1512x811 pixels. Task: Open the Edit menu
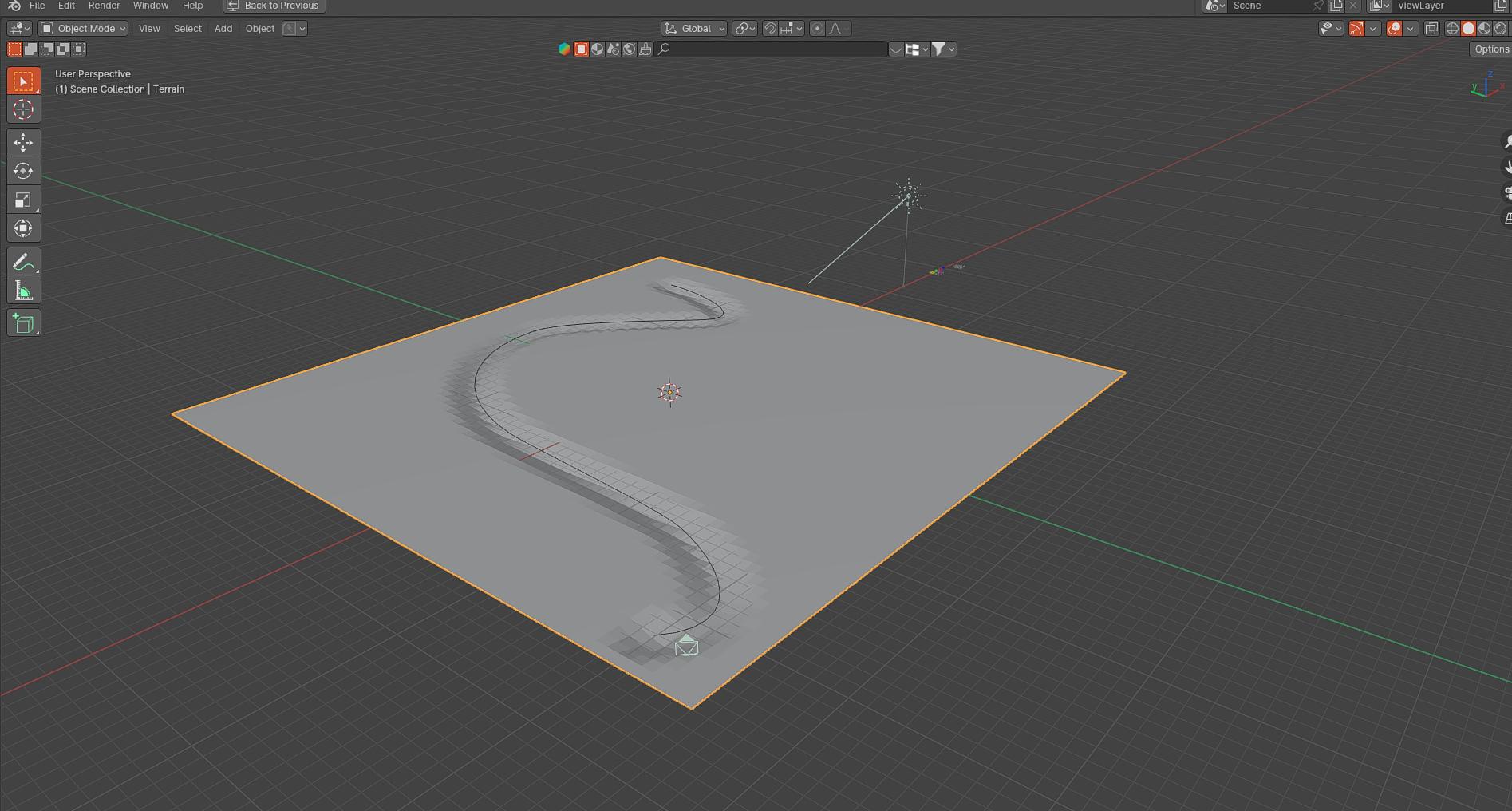[66, 6]
